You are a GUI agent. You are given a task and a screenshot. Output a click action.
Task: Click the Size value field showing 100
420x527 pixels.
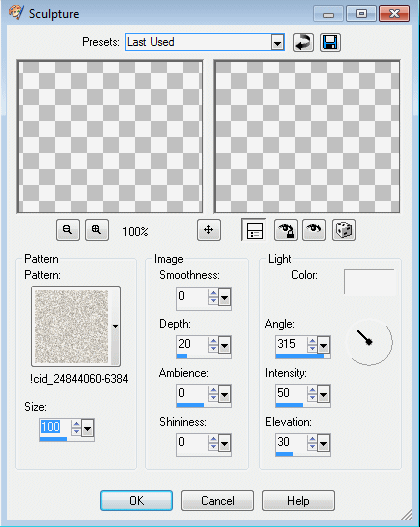(55, 427)
